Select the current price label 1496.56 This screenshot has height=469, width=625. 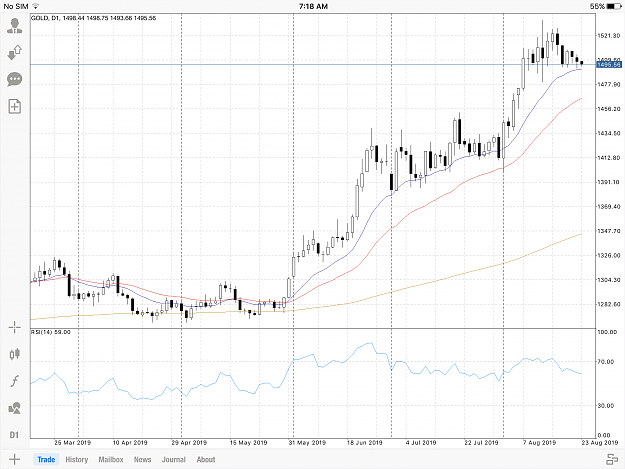(609, 65)
